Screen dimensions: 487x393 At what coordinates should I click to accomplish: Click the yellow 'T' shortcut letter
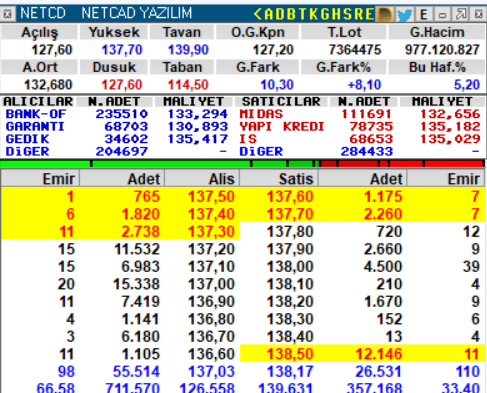tap(302, 14)
